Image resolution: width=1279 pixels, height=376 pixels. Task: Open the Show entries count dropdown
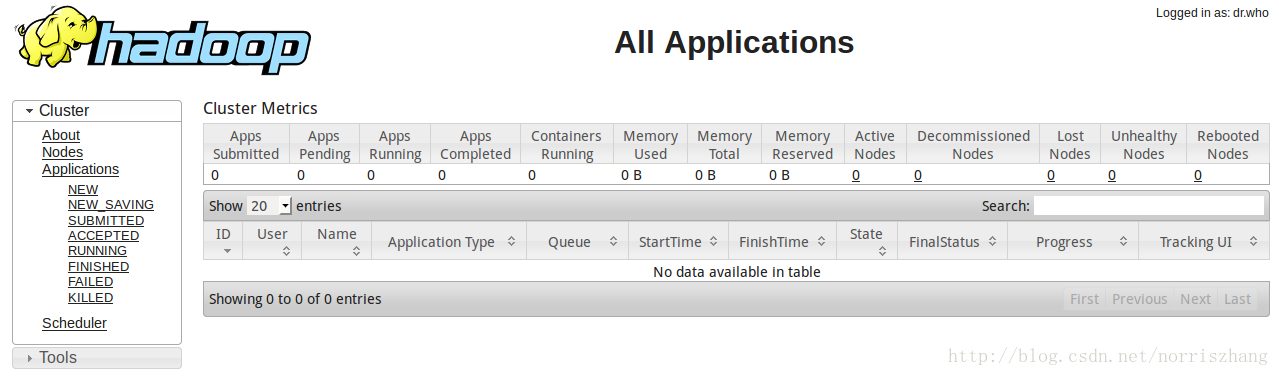pos(269,206)
